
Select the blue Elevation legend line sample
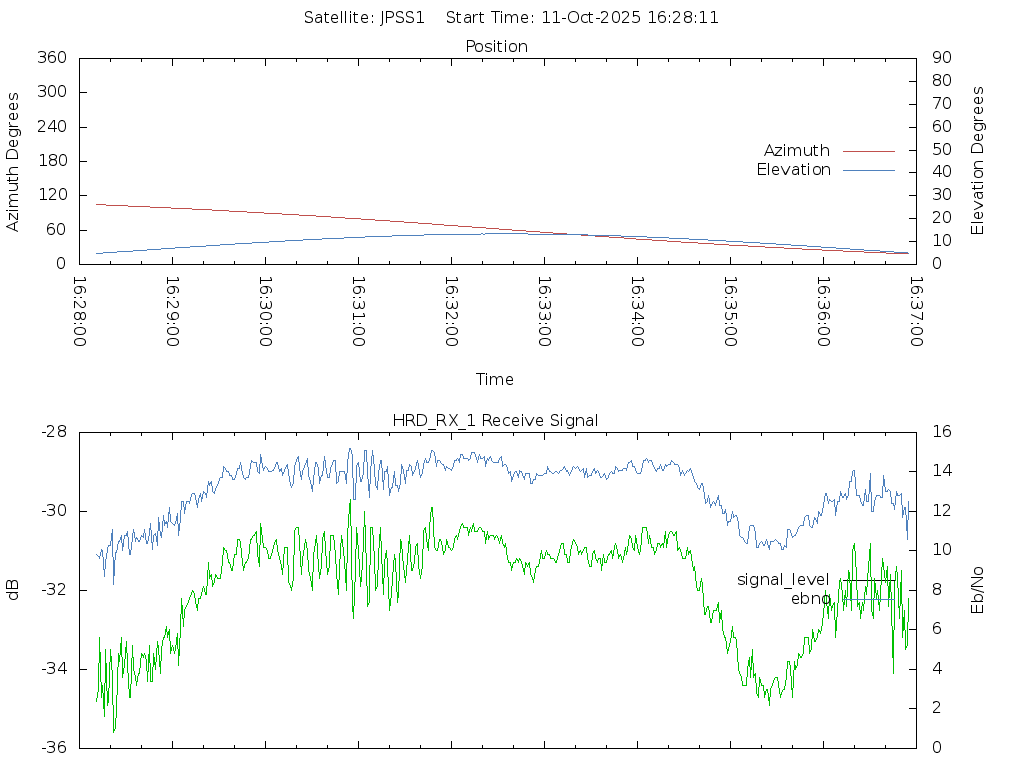(x=868, y=170)
